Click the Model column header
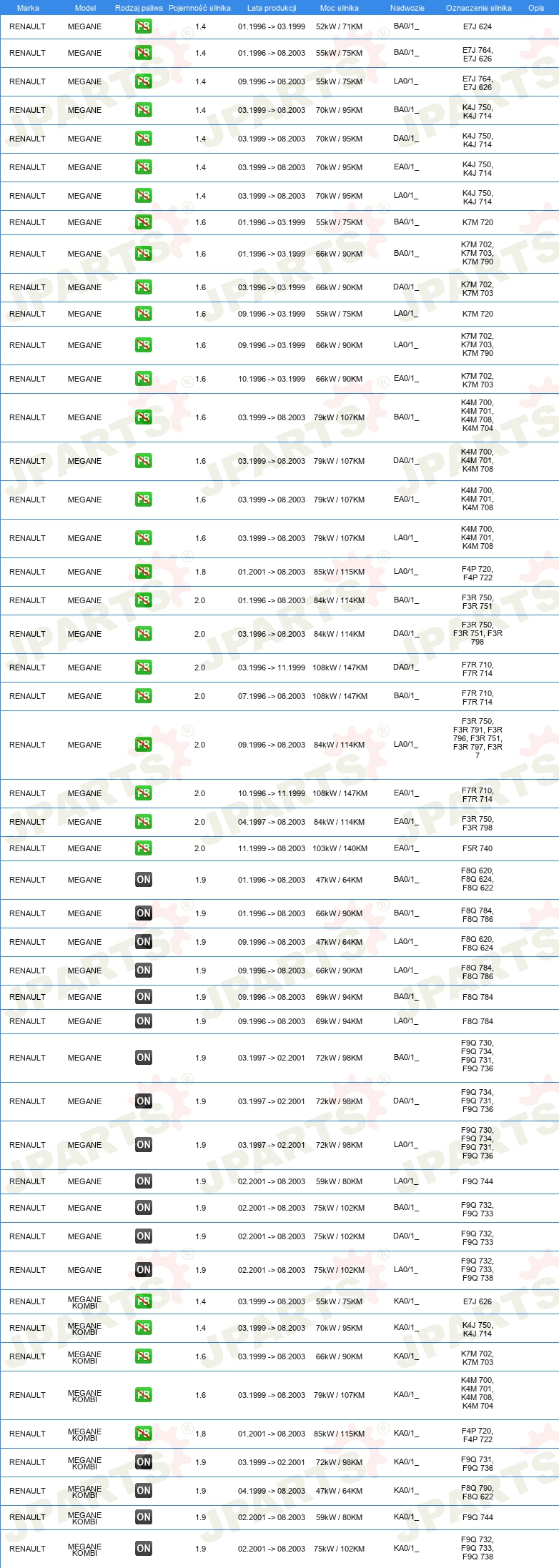559x1568 pixels. click(x=85, y=8)
